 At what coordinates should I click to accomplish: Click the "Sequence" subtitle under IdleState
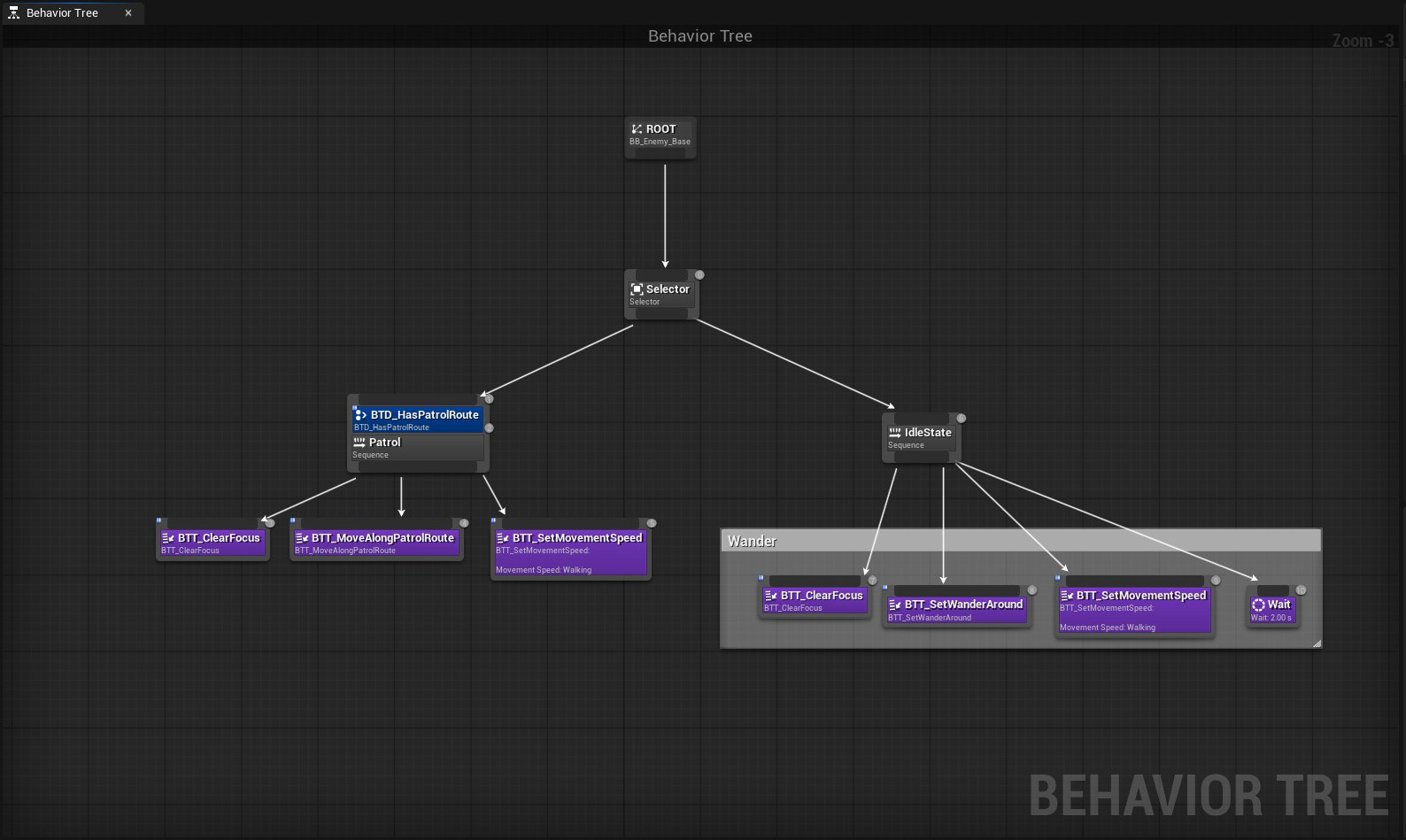coord(906,445)
